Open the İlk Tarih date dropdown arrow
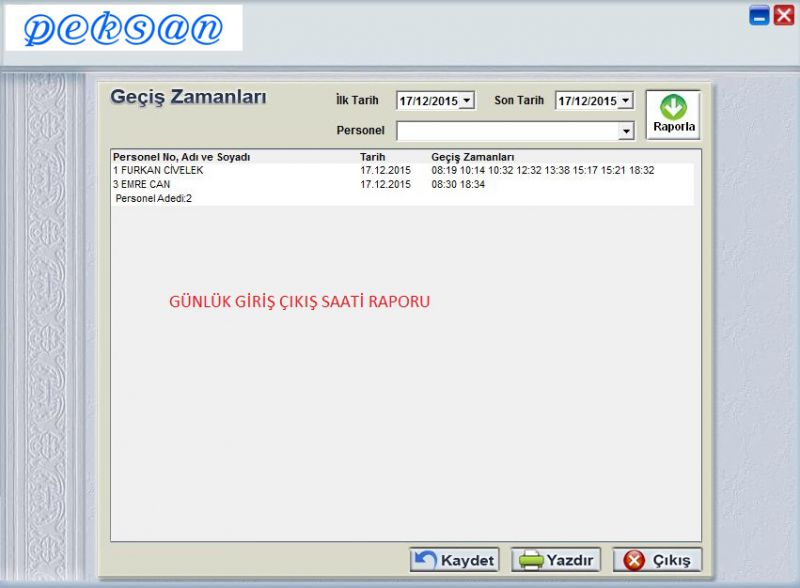Image resolution: width=800 pixels, height=588 pixels. 467,101
